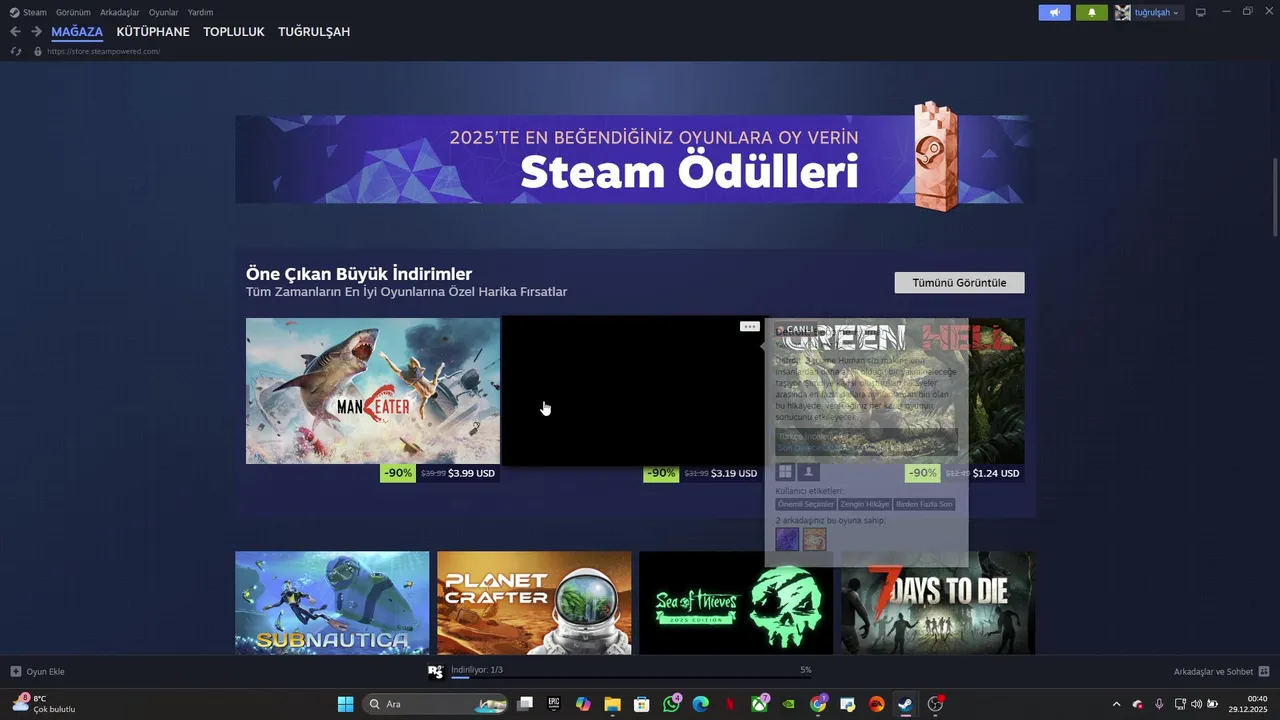Open the Planet Crafter game capsule

pos(534,603)
